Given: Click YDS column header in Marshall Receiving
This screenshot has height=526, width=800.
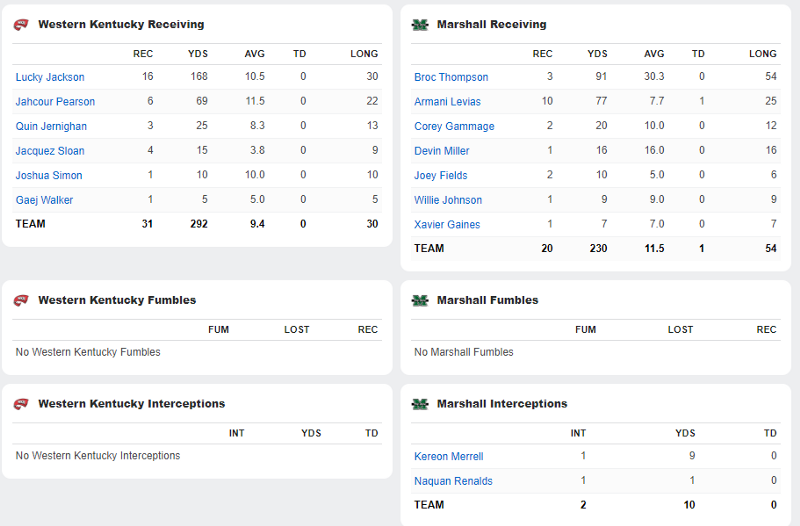Looking at the screenshot, I should coord(597,54).
